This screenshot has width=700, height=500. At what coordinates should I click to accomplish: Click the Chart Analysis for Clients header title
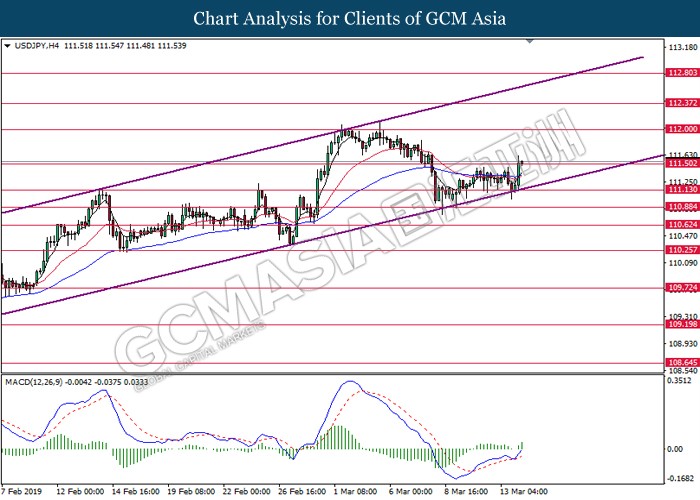click(350, 18)
